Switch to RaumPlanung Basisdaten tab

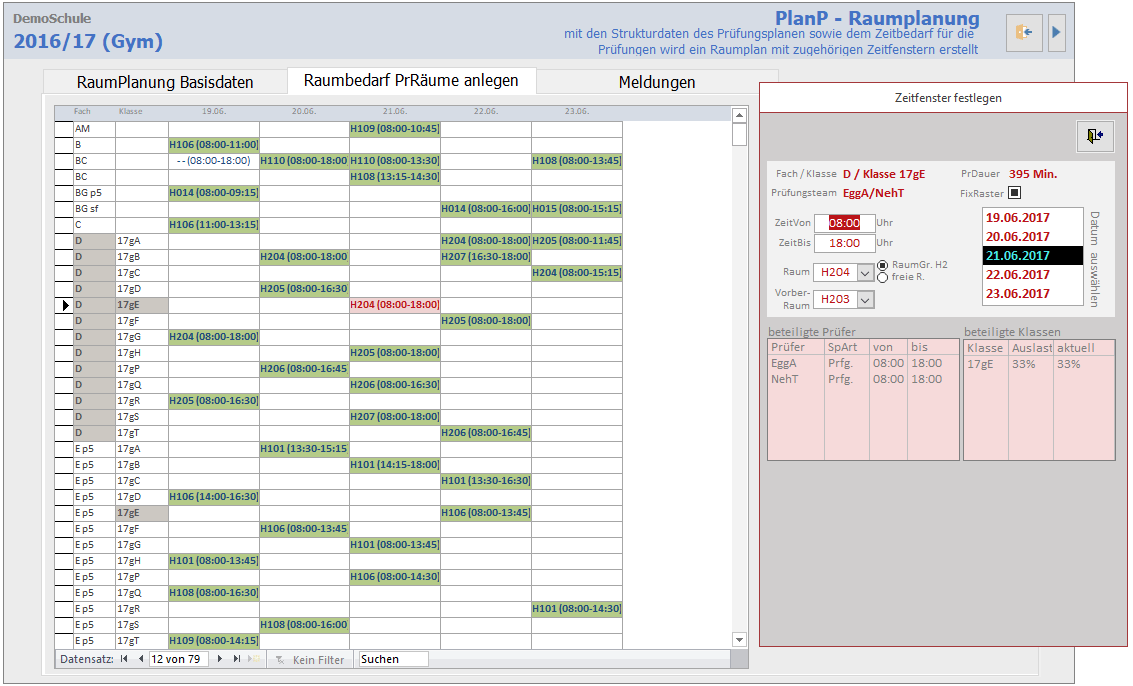[165, 82]
